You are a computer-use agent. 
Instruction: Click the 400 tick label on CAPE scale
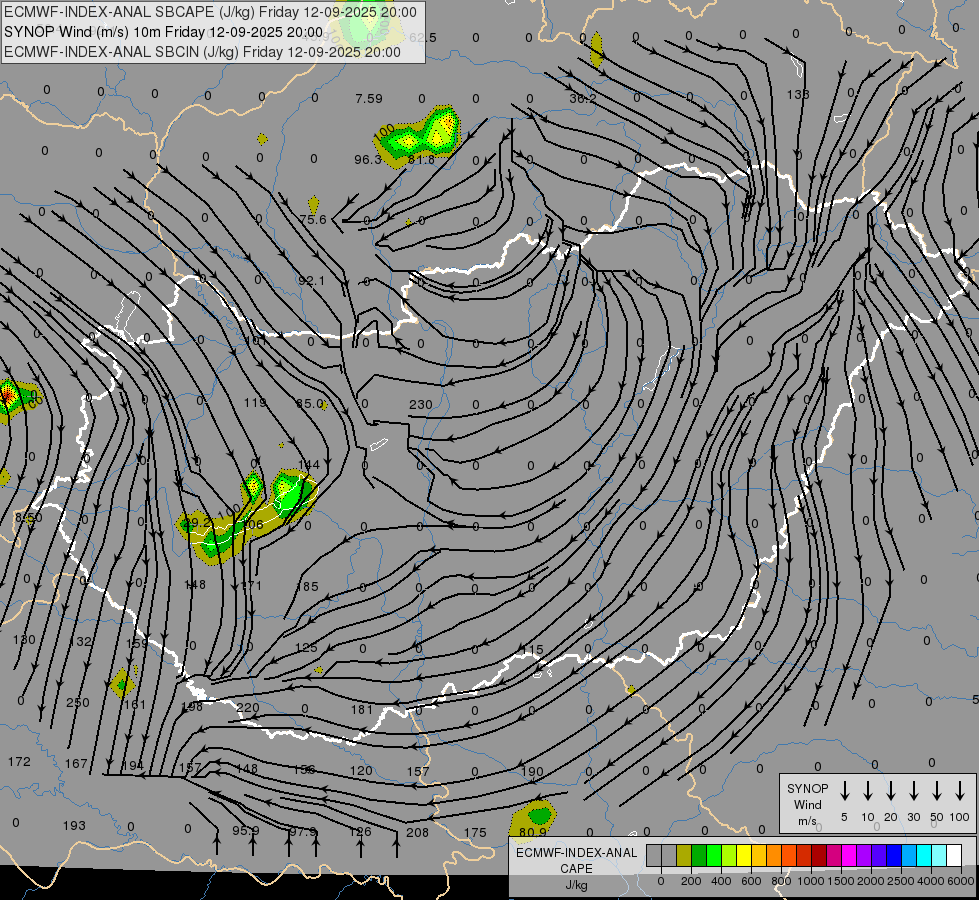pos(721,881)
